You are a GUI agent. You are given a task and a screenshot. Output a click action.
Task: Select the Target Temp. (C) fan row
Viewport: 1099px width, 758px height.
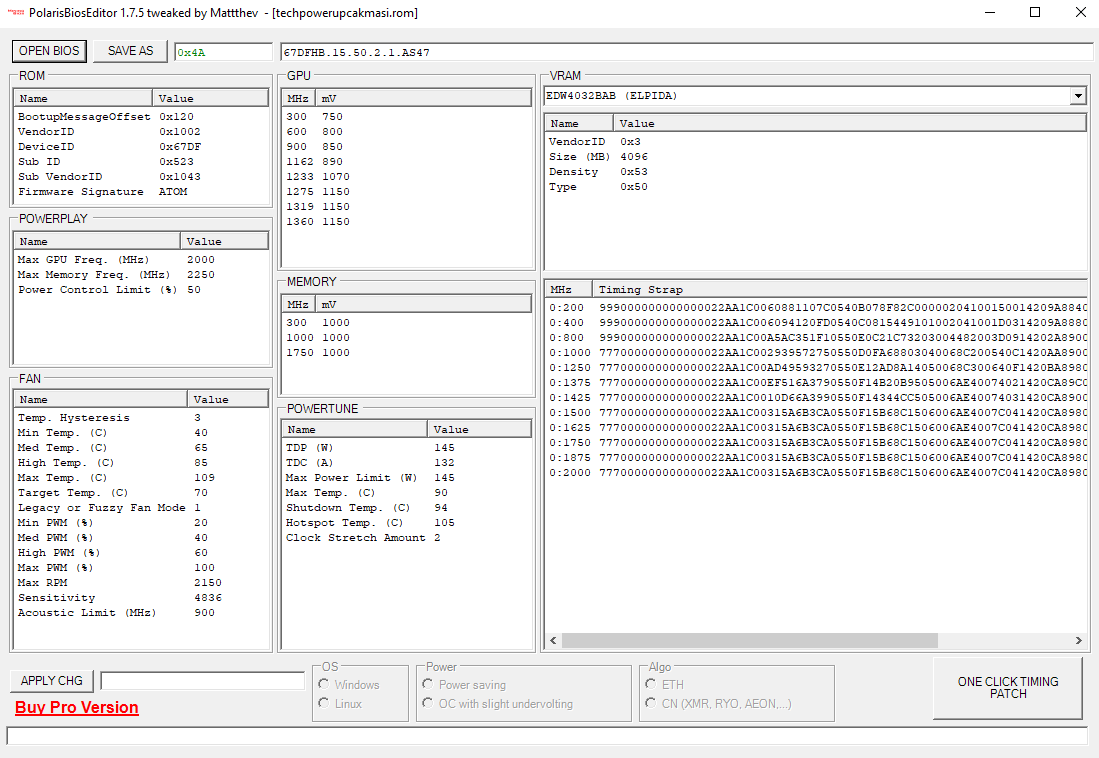click(141, 493)
